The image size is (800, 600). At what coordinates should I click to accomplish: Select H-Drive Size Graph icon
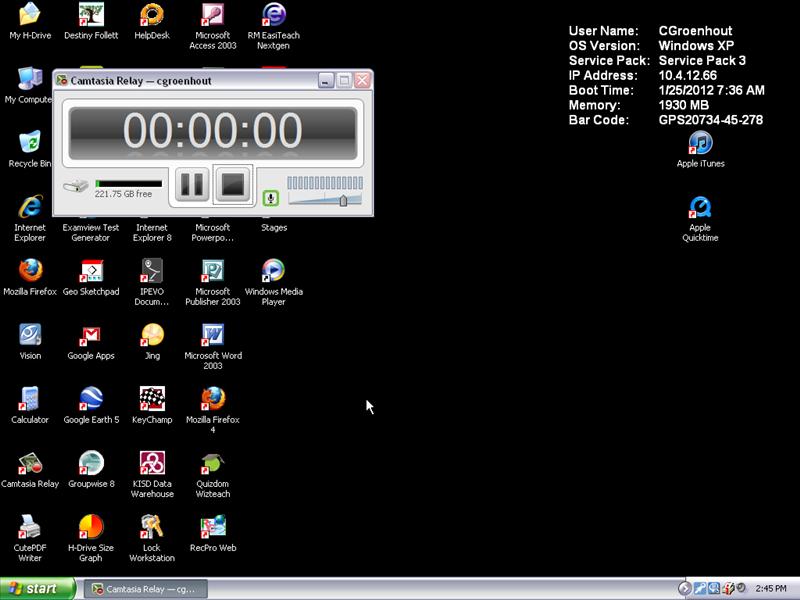pyautogui.click(x=91, y=538)
